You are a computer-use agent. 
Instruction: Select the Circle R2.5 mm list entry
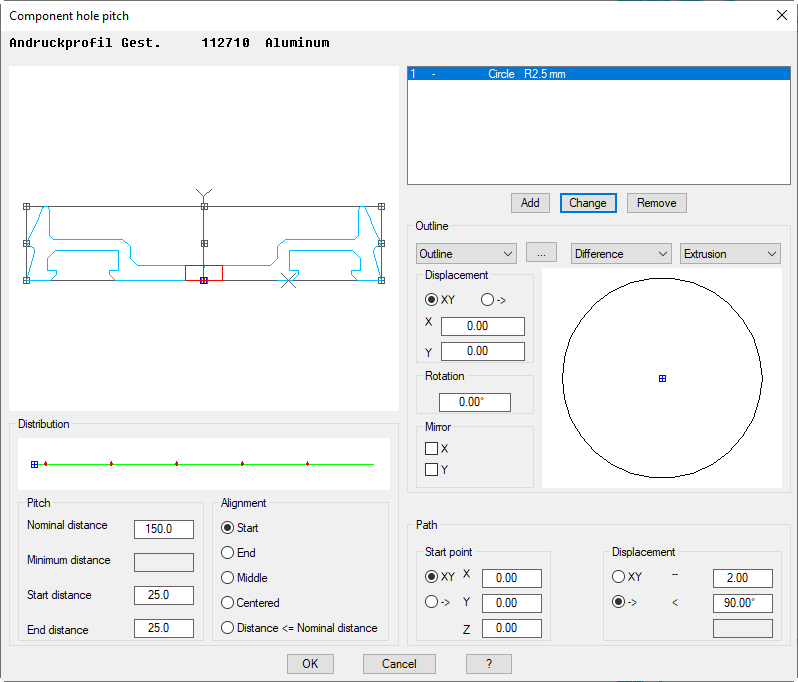(598, 74)
